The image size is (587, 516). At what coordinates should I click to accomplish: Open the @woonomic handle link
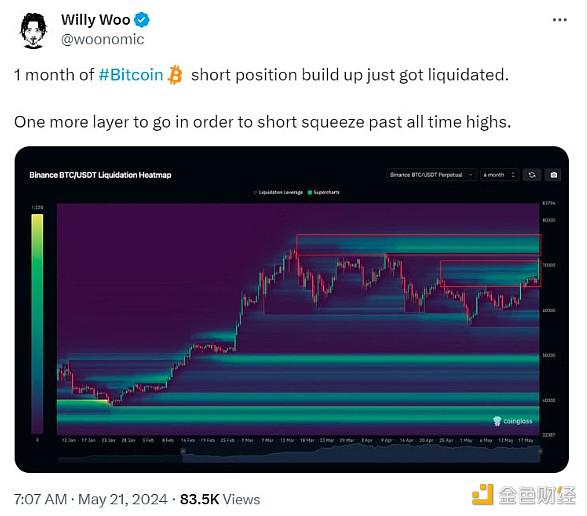coord(103,39)
